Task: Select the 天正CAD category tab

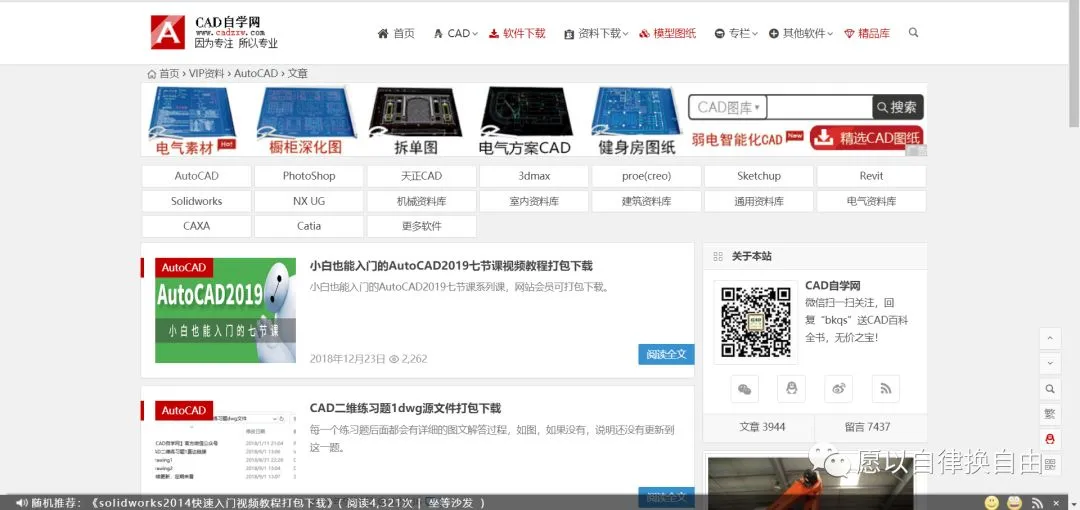Action: (422, 176)
